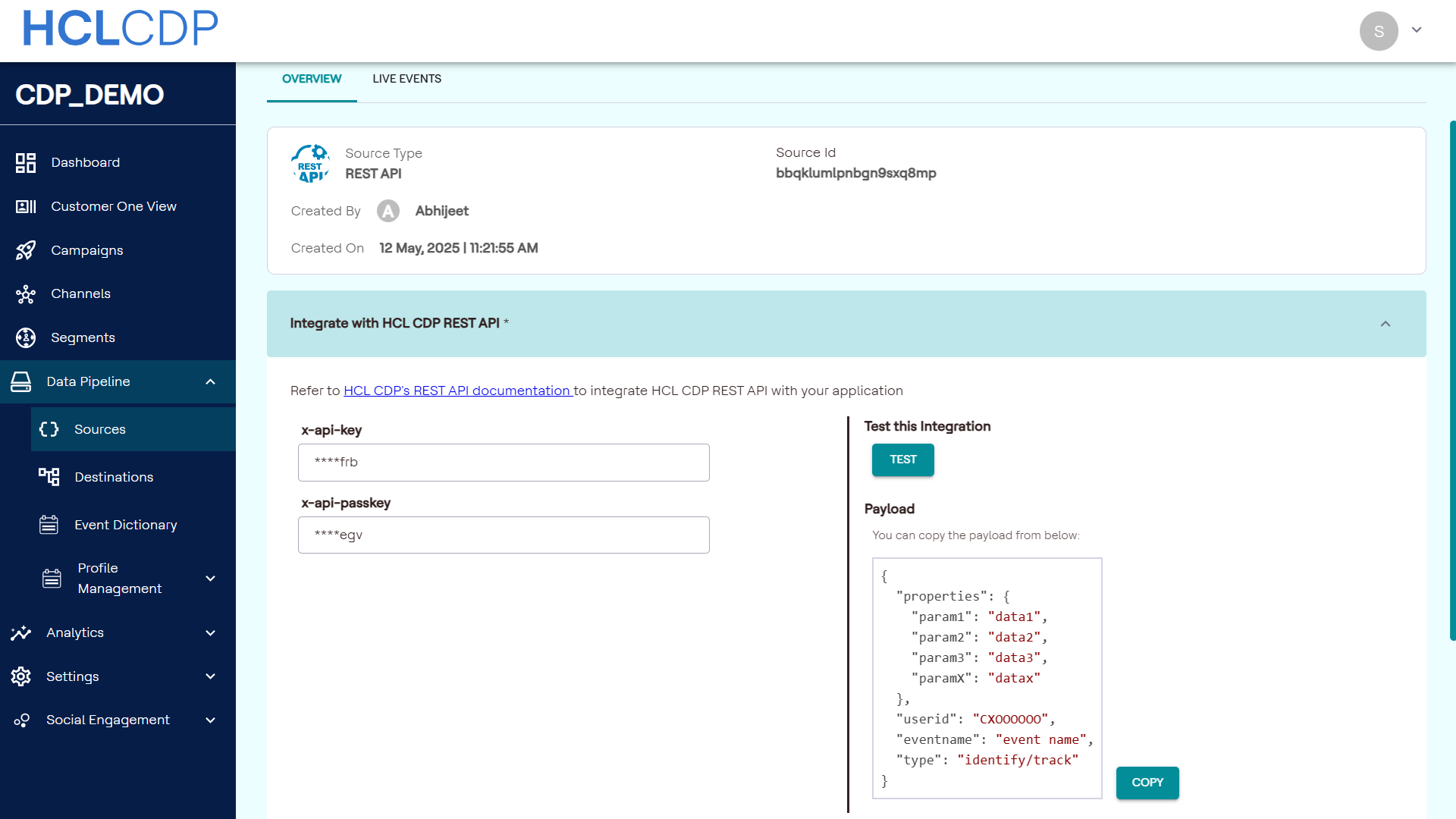Click the Campaigns rocket icon
The width and height of the screenshot is (1456, 819).
point(26,250)
